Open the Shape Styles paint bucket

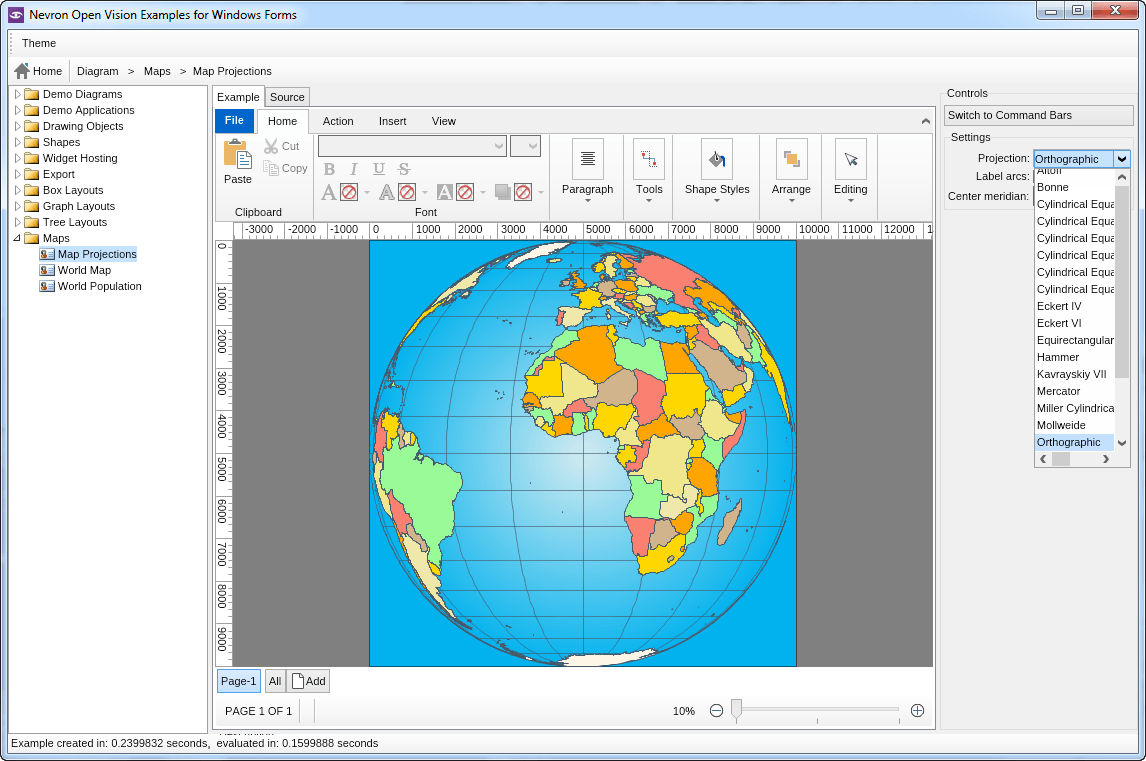point(716,159)
